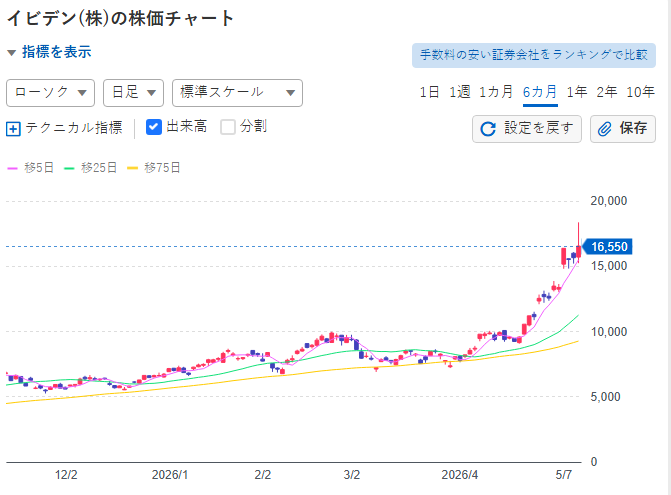Viewport: 671px width, 495px height.
Task: Click the テクニカル指標 plus icon
Action: [x=13, y=128]
